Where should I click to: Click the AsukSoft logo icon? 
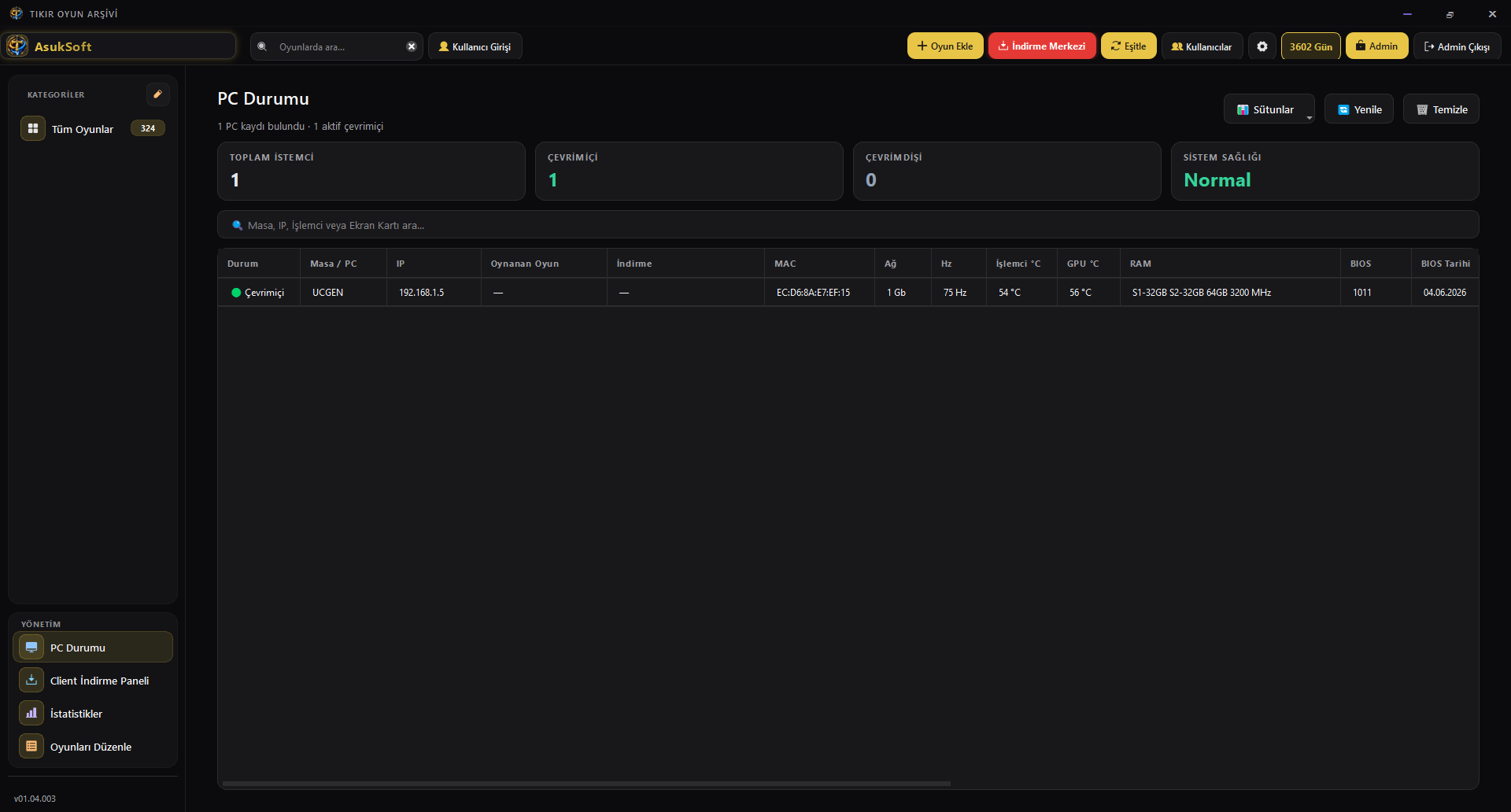17,46
